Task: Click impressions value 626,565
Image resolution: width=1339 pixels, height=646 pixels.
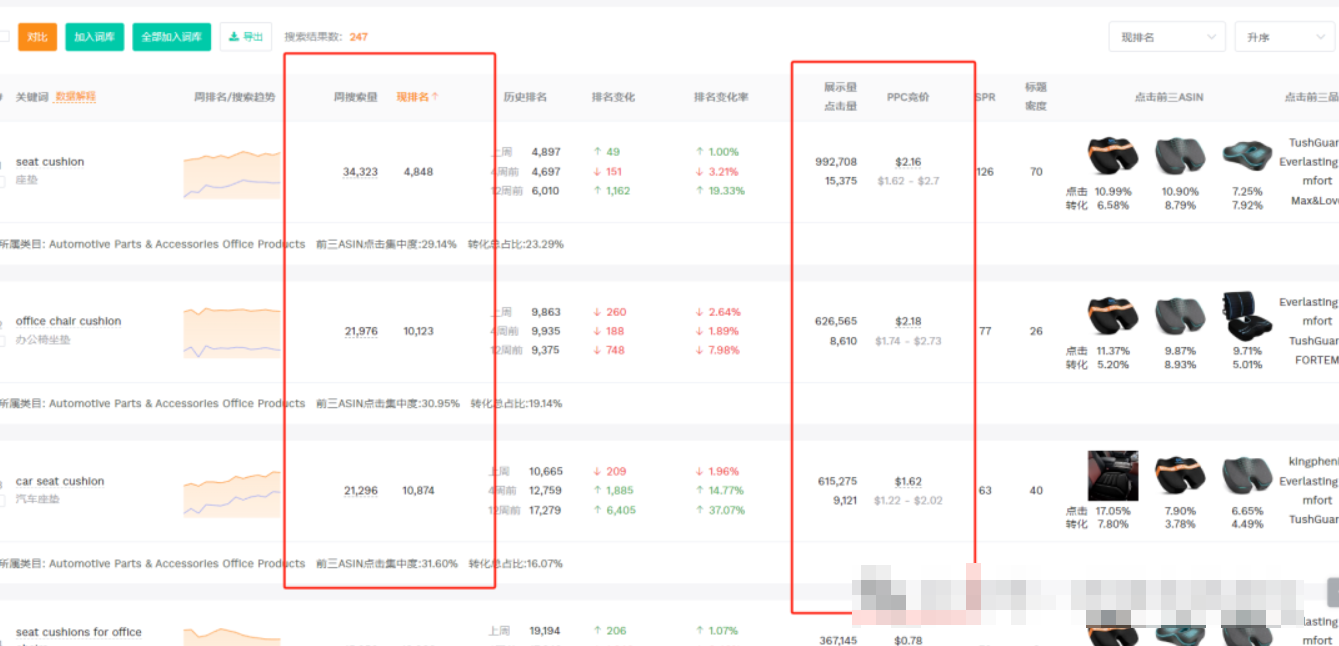Action: [x=836, y=321]
